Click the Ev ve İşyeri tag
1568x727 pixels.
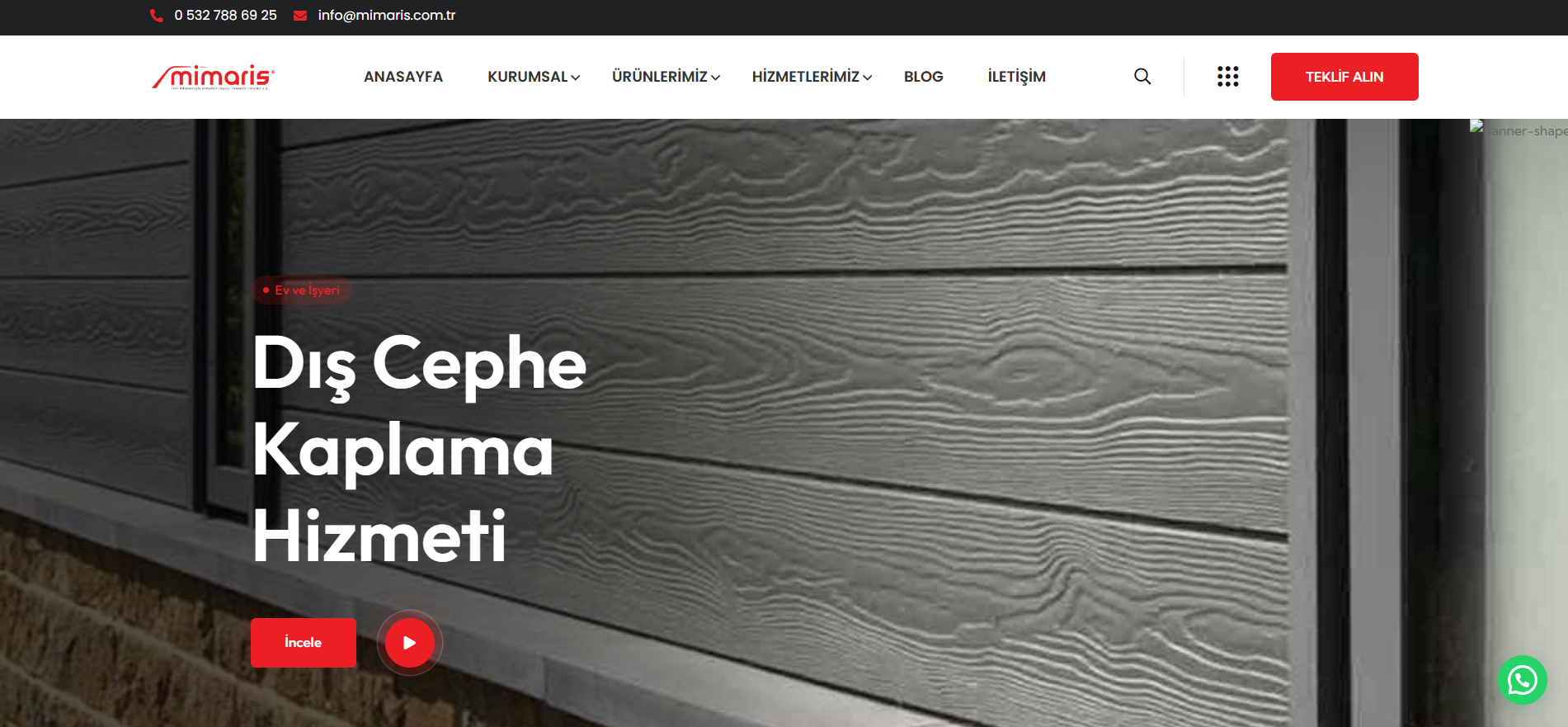(x=301, y=290)
